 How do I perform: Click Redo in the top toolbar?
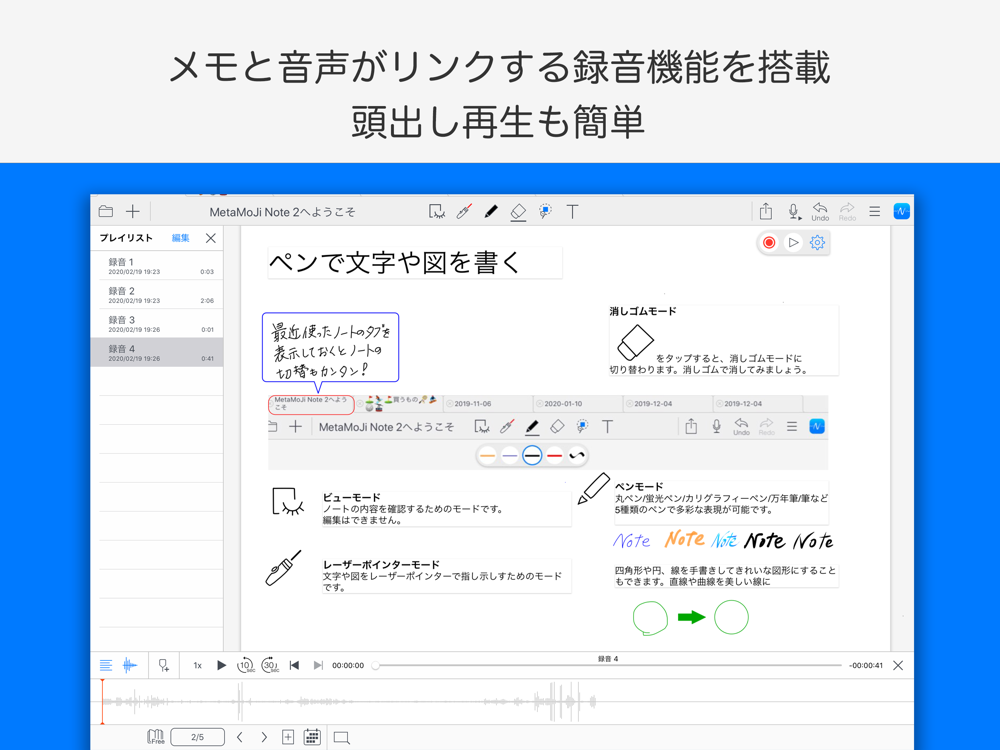[x=847, y=211]
